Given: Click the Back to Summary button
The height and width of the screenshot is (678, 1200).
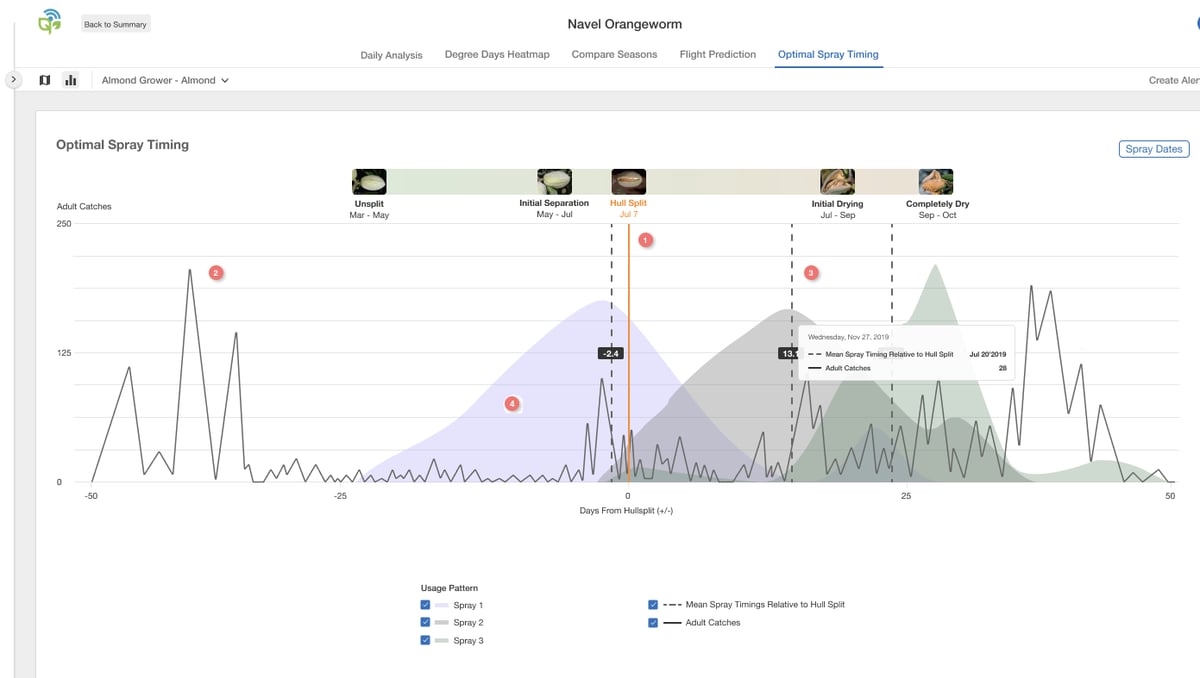Looking at the screenshot, I should click(116, 24).
